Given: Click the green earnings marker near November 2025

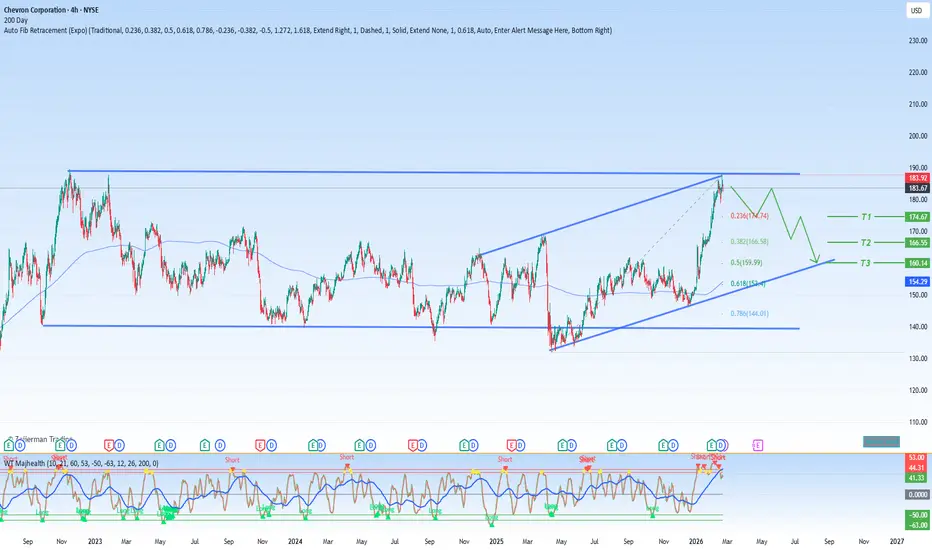Looking at the screenshot, I should point(663,445).
